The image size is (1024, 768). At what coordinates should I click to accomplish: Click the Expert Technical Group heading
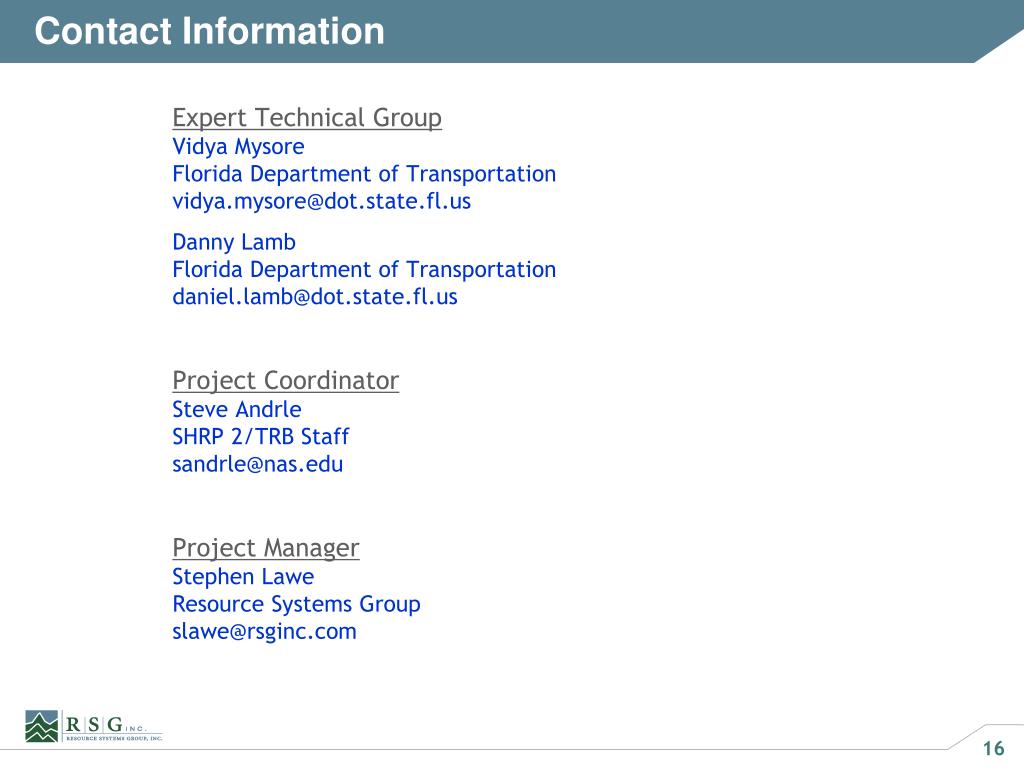point(307,118)
